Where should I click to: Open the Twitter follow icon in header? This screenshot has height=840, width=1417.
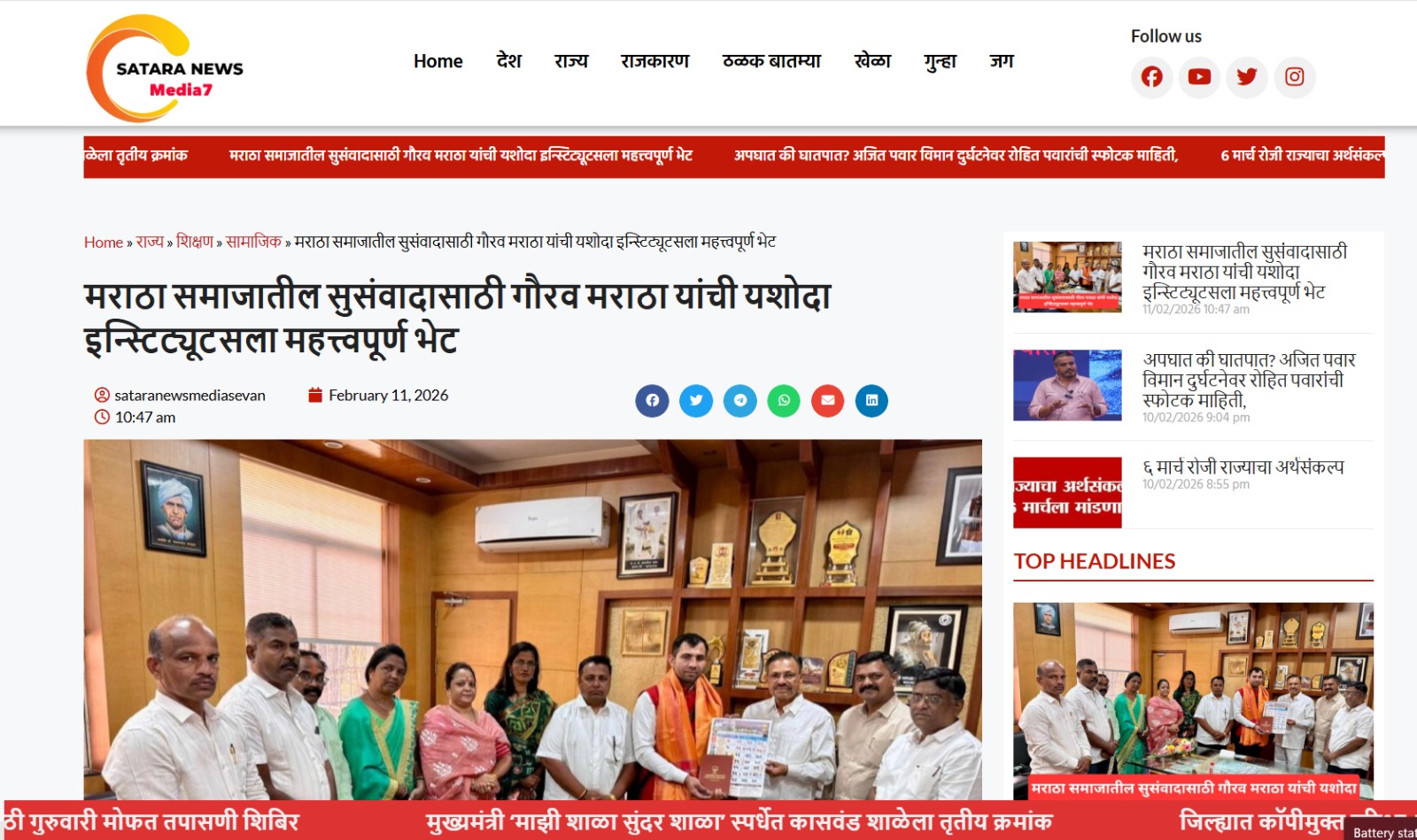tap(1247, 77)
